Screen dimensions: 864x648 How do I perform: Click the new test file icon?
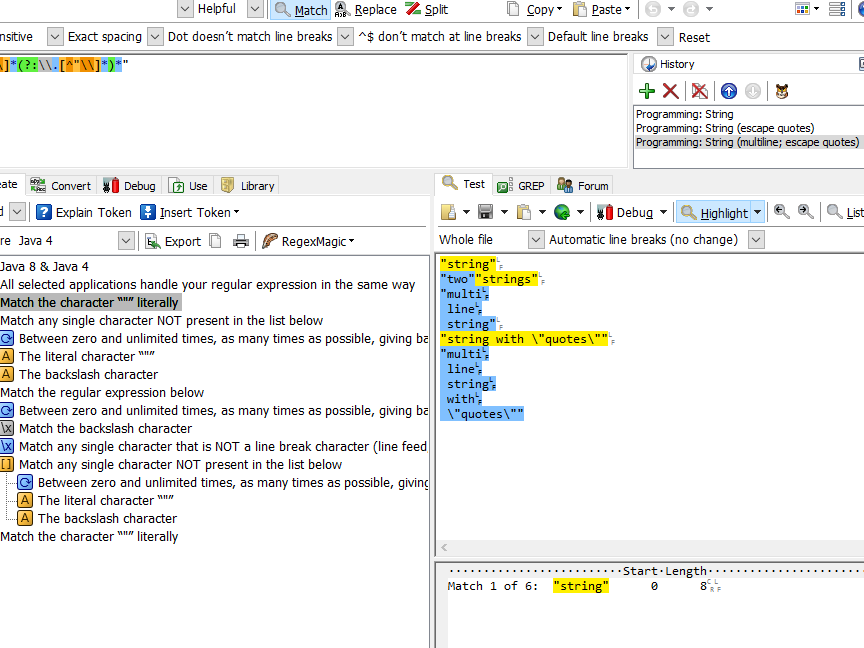click(449, 212)
